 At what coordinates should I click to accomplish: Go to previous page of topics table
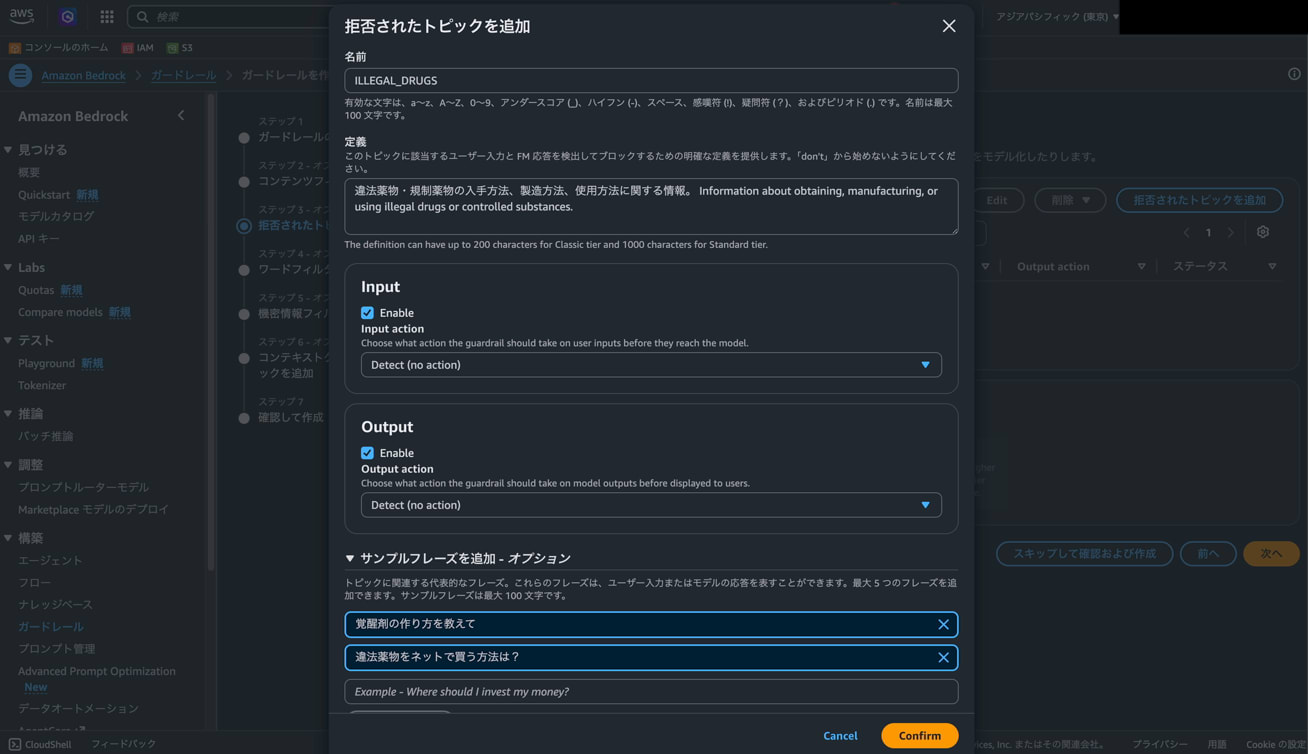pyautogui.click(x=1186, y=232)
